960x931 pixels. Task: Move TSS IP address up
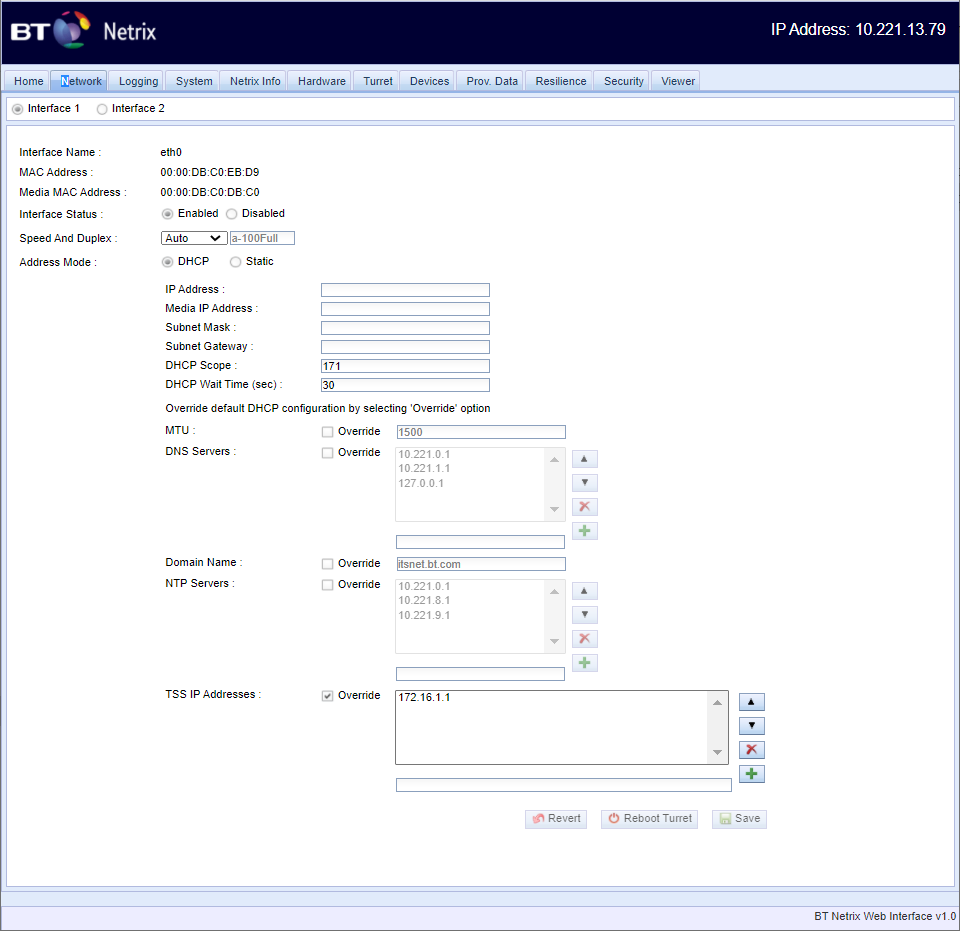752,702
